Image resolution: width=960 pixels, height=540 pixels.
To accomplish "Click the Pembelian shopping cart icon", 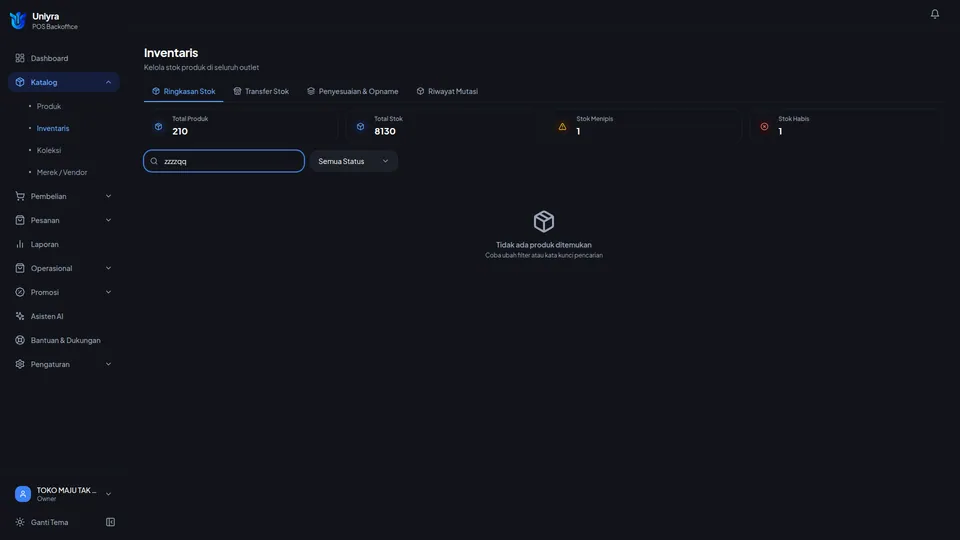I will click(20, 196).
